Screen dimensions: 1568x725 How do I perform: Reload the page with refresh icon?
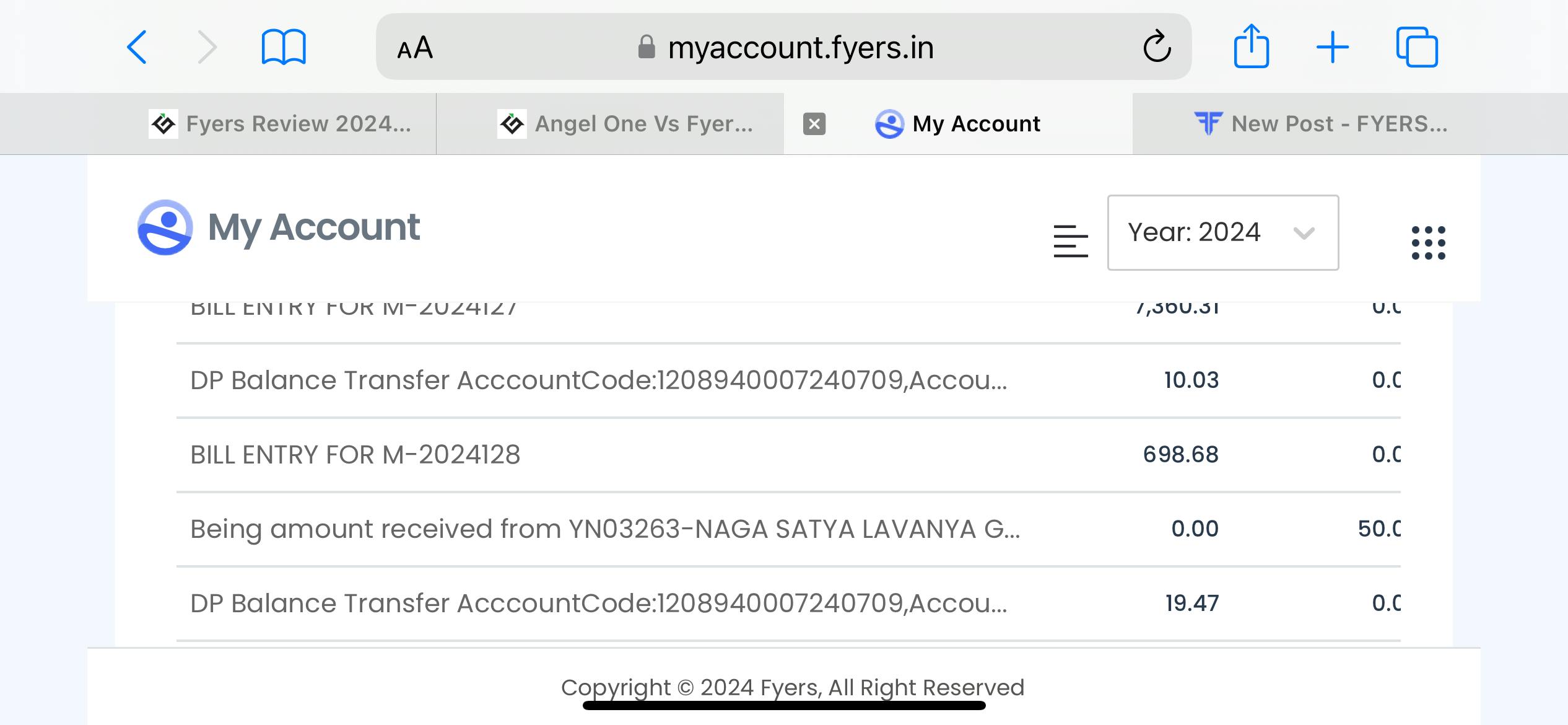pos(1156,47)
